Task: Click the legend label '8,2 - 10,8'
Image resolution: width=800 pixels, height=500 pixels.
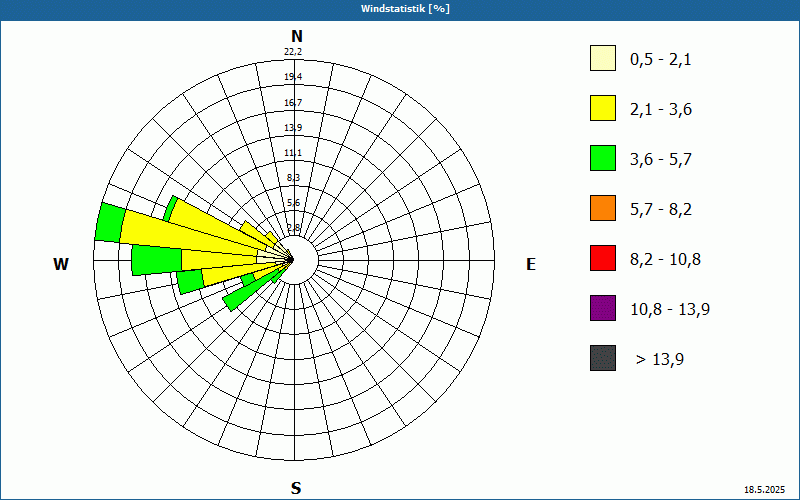Action: tap(666, 260)
